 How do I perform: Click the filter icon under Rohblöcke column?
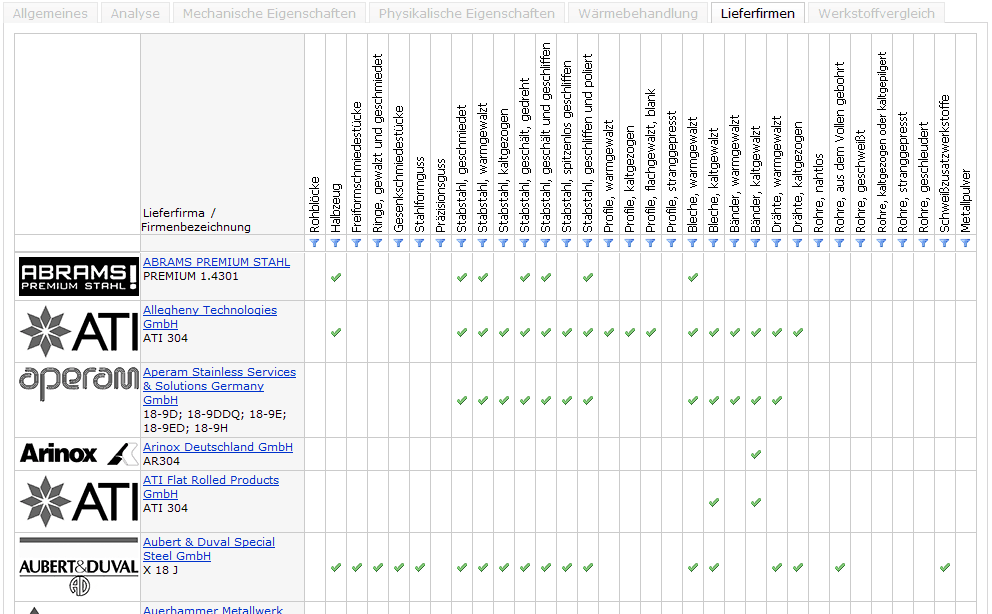(314, 242)
